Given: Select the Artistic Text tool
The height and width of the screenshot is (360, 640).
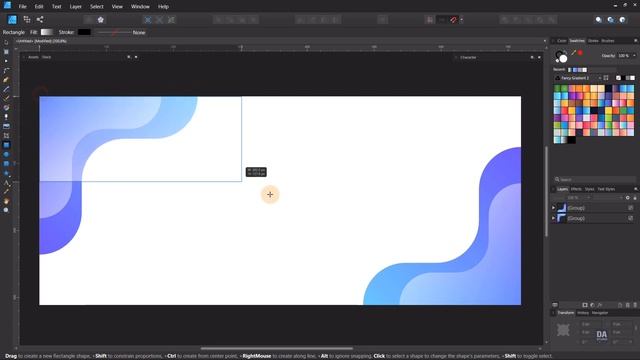Looking at the screenshot, I should pos(6,183).
